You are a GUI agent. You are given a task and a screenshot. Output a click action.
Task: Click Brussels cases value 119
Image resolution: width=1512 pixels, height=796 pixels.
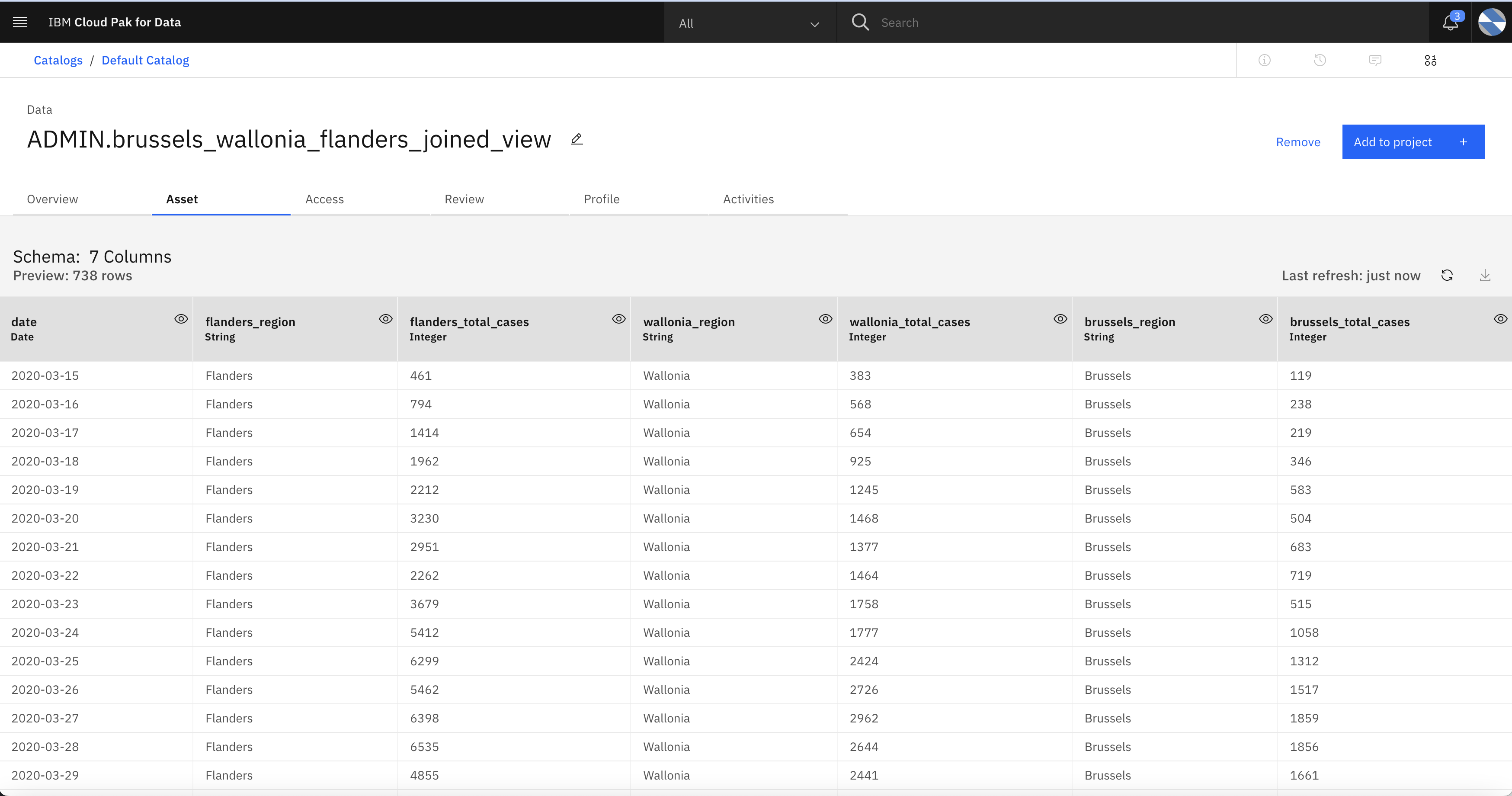(x=1301, y=376)
